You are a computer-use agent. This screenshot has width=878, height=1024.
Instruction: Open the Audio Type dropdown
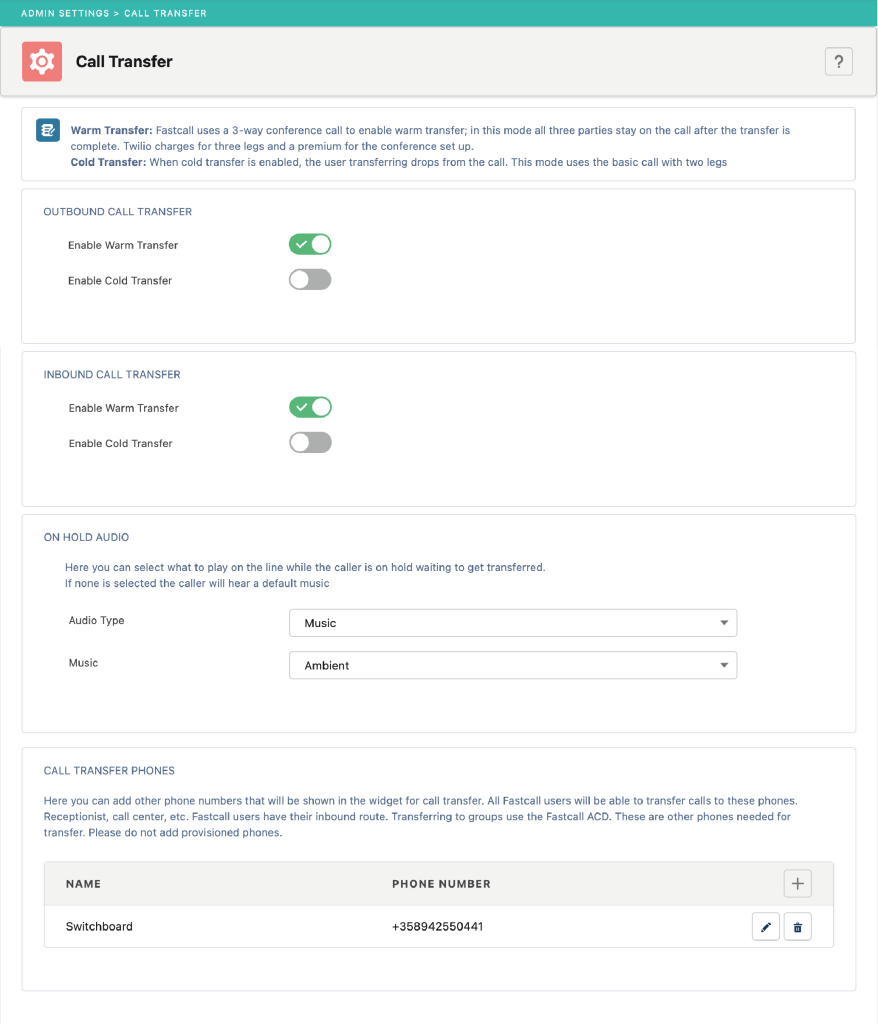513,622
